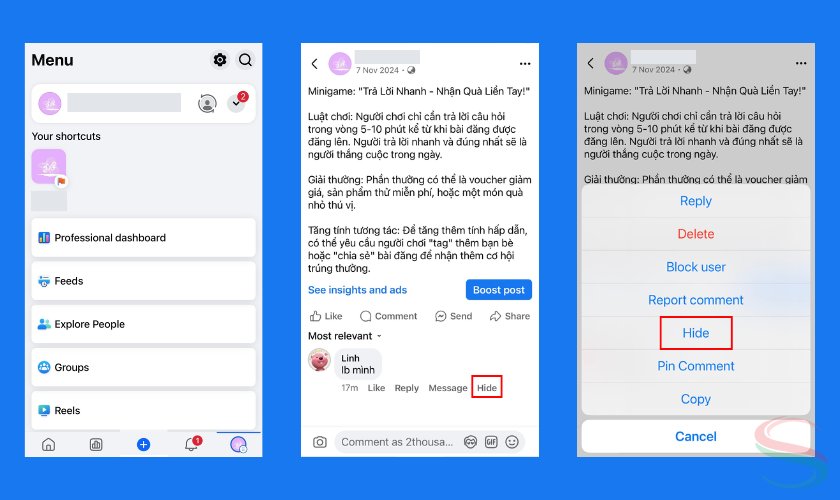Screen dimensions: 840x500
Task: Open emoji picker in comment field
Action: [512, 442]
